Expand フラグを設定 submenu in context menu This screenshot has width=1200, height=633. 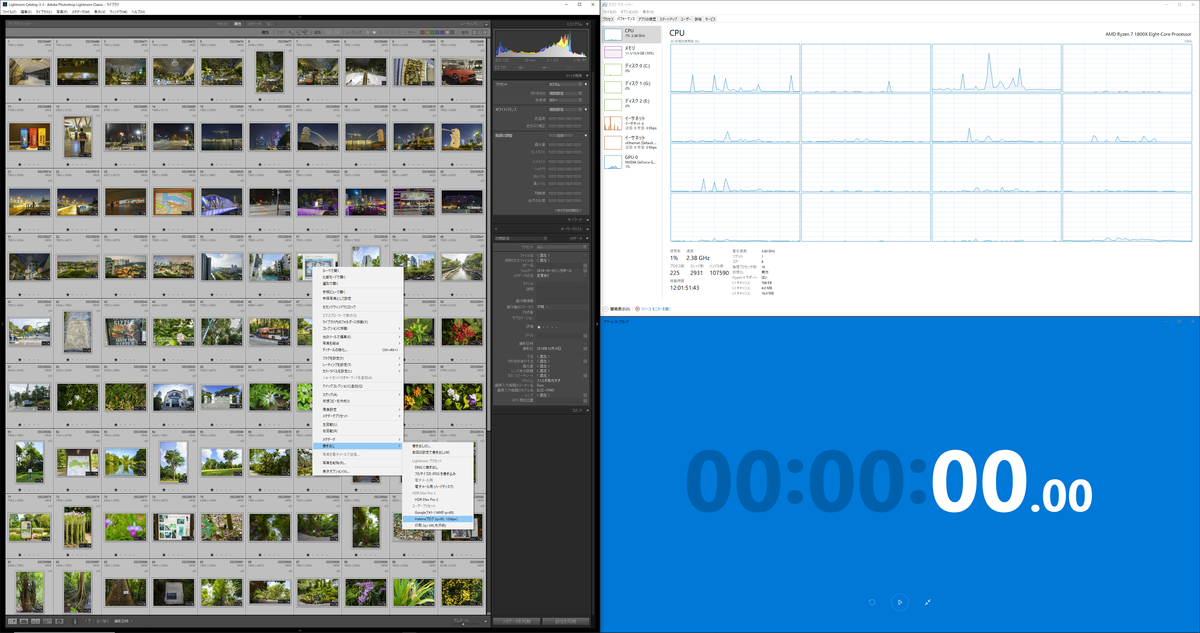point(358,358)
